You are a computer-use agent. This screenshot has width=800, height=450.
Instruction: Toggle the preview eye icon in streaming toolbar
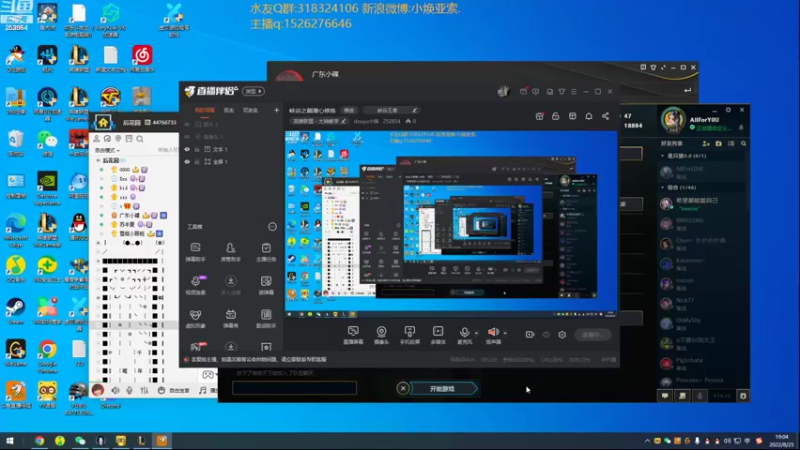546,335
